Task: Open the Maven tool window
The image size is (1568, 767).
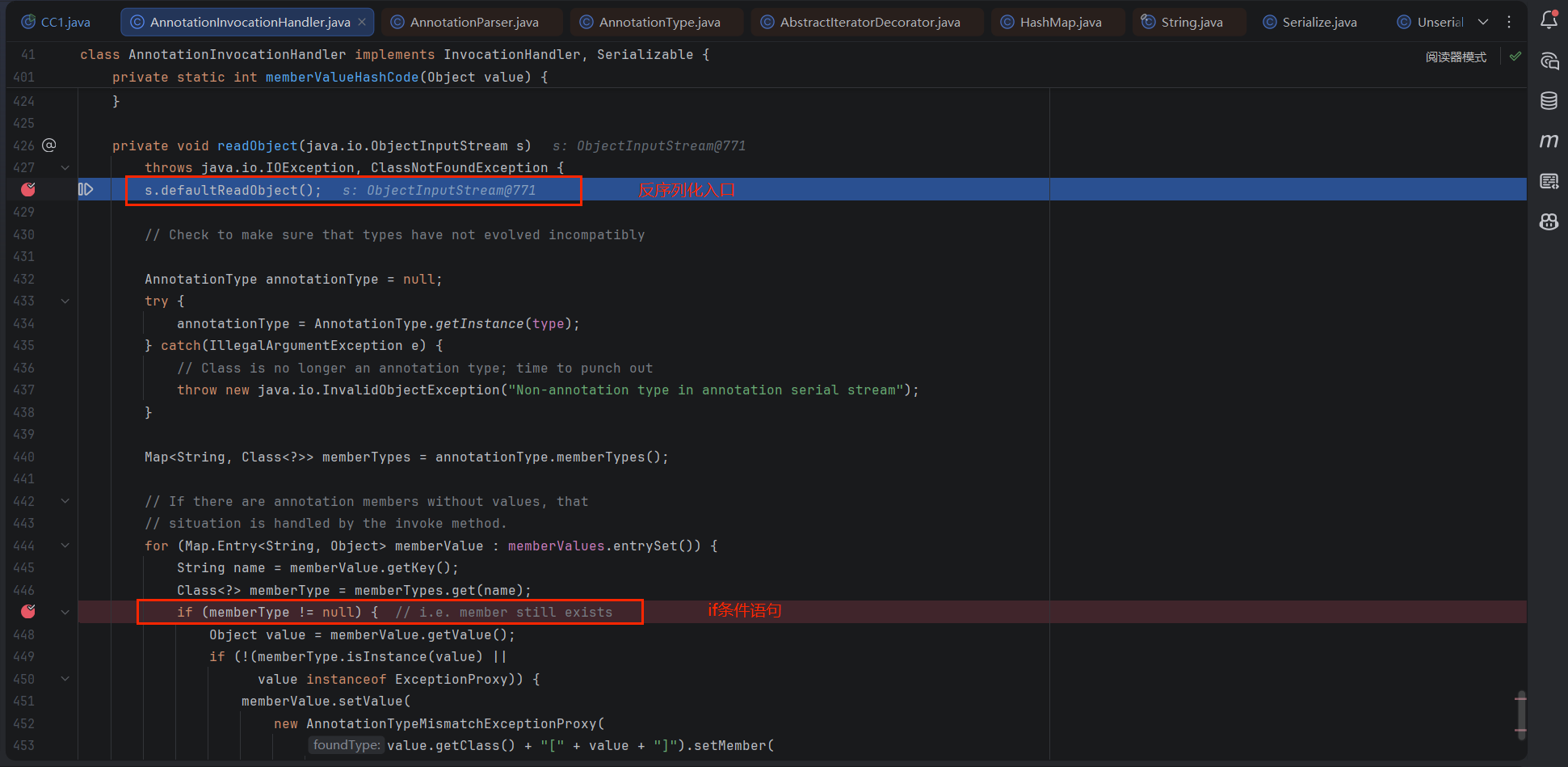Action: point(1549,141)
